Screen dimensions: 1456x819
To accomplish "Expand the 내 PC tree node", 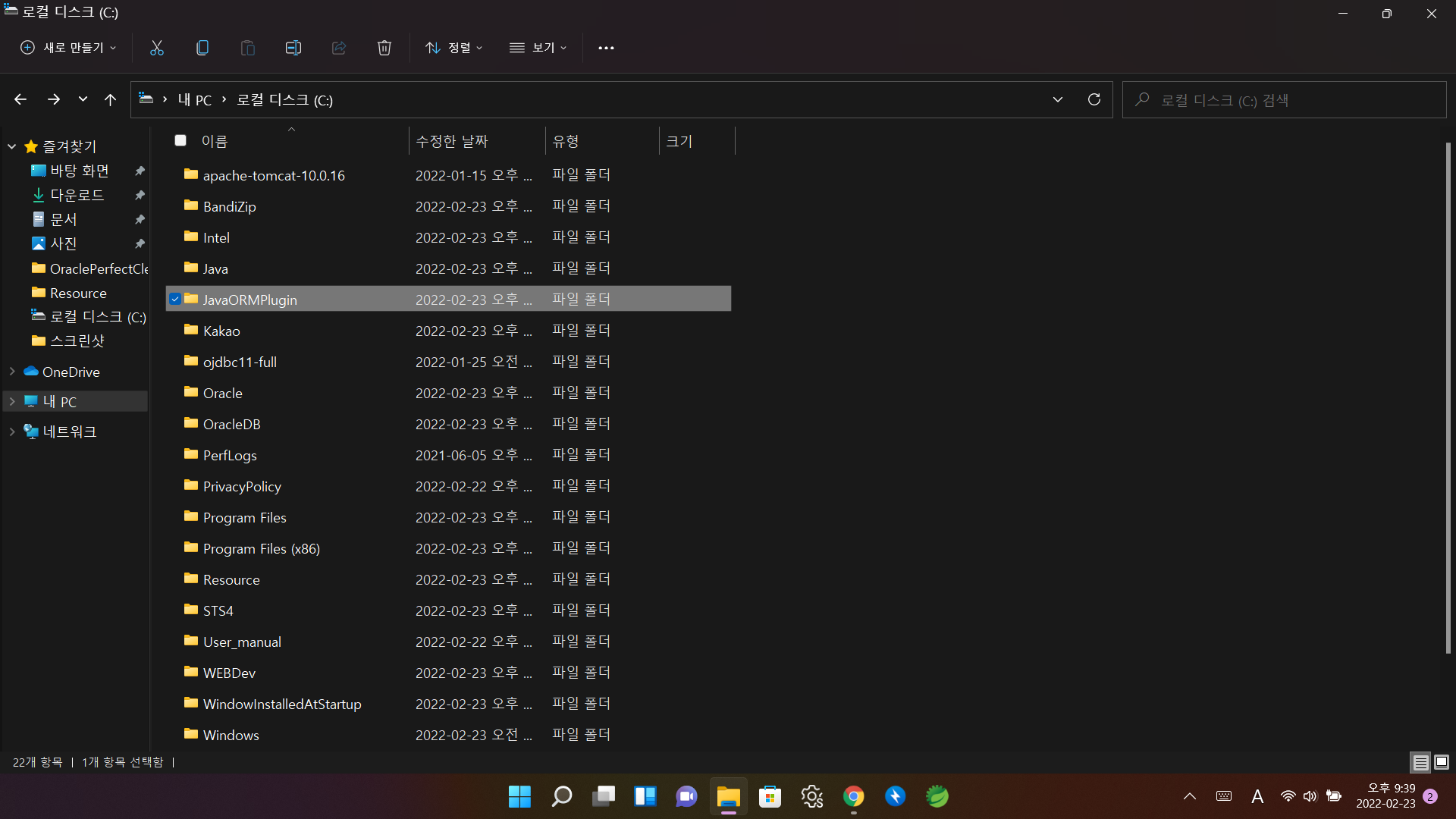I will (12, 401).
